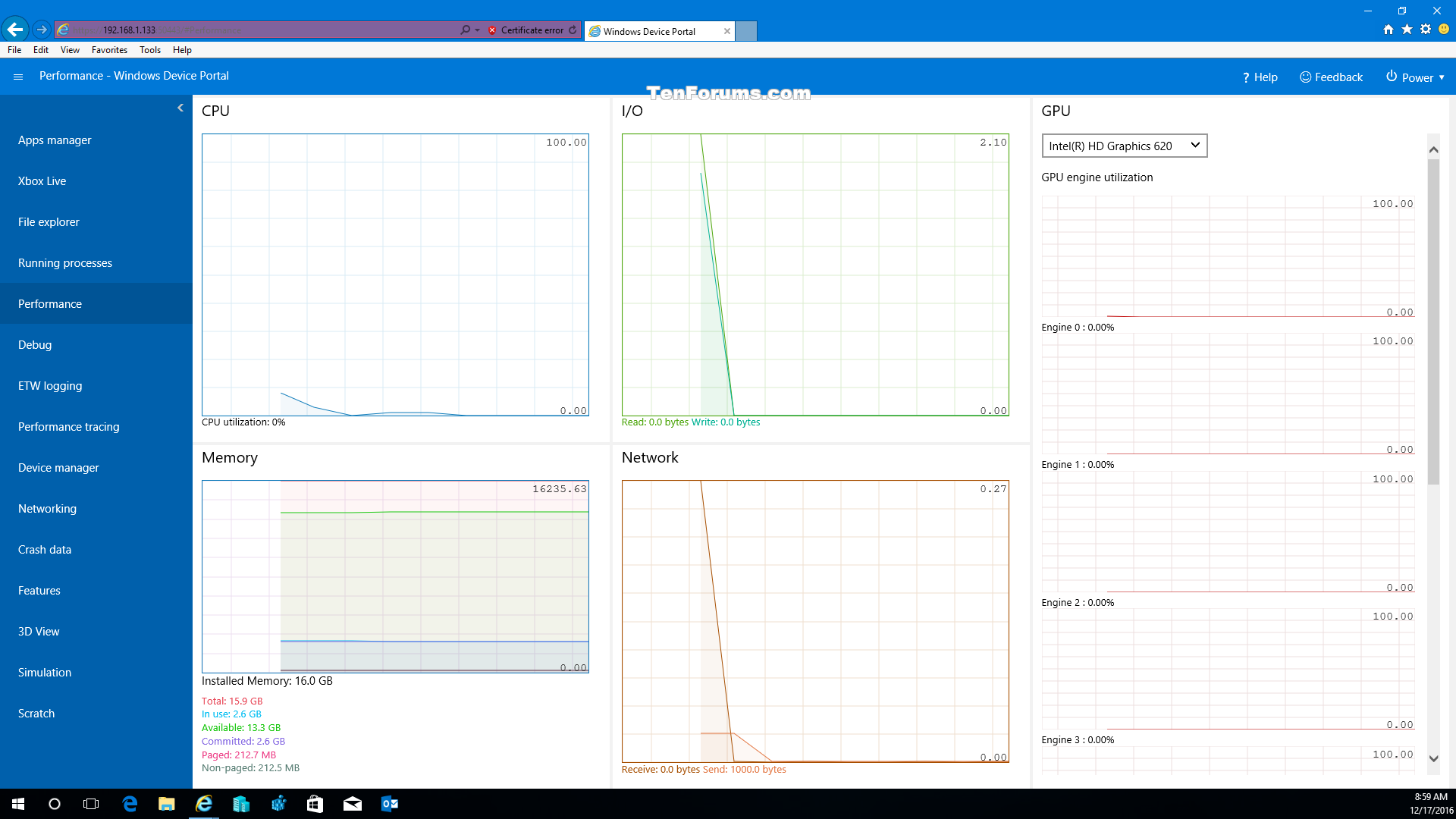Click GPU panel scrollbar up arrow

pos(1433,149)
